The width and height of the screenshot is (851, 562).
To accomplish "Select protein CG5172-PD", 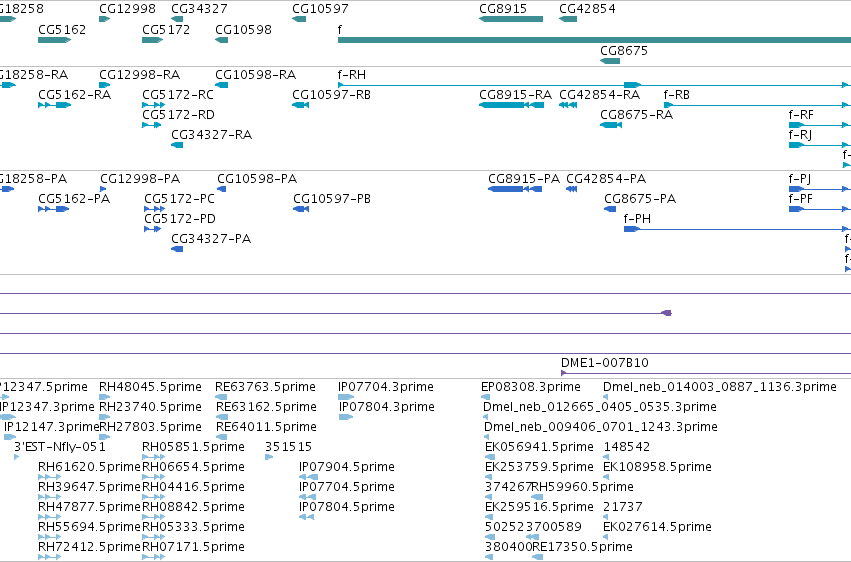I will point(153,229).
